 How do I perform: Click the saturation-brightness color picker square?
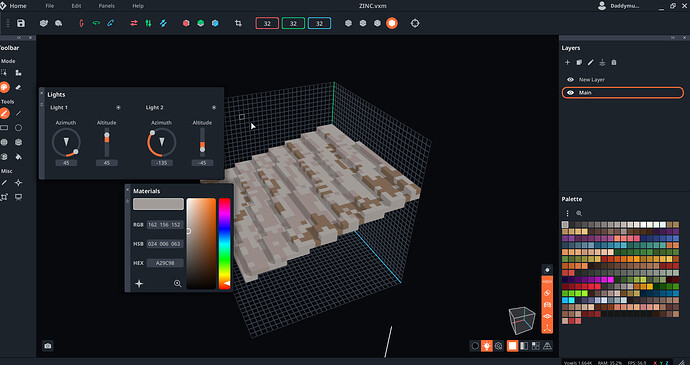201,243
